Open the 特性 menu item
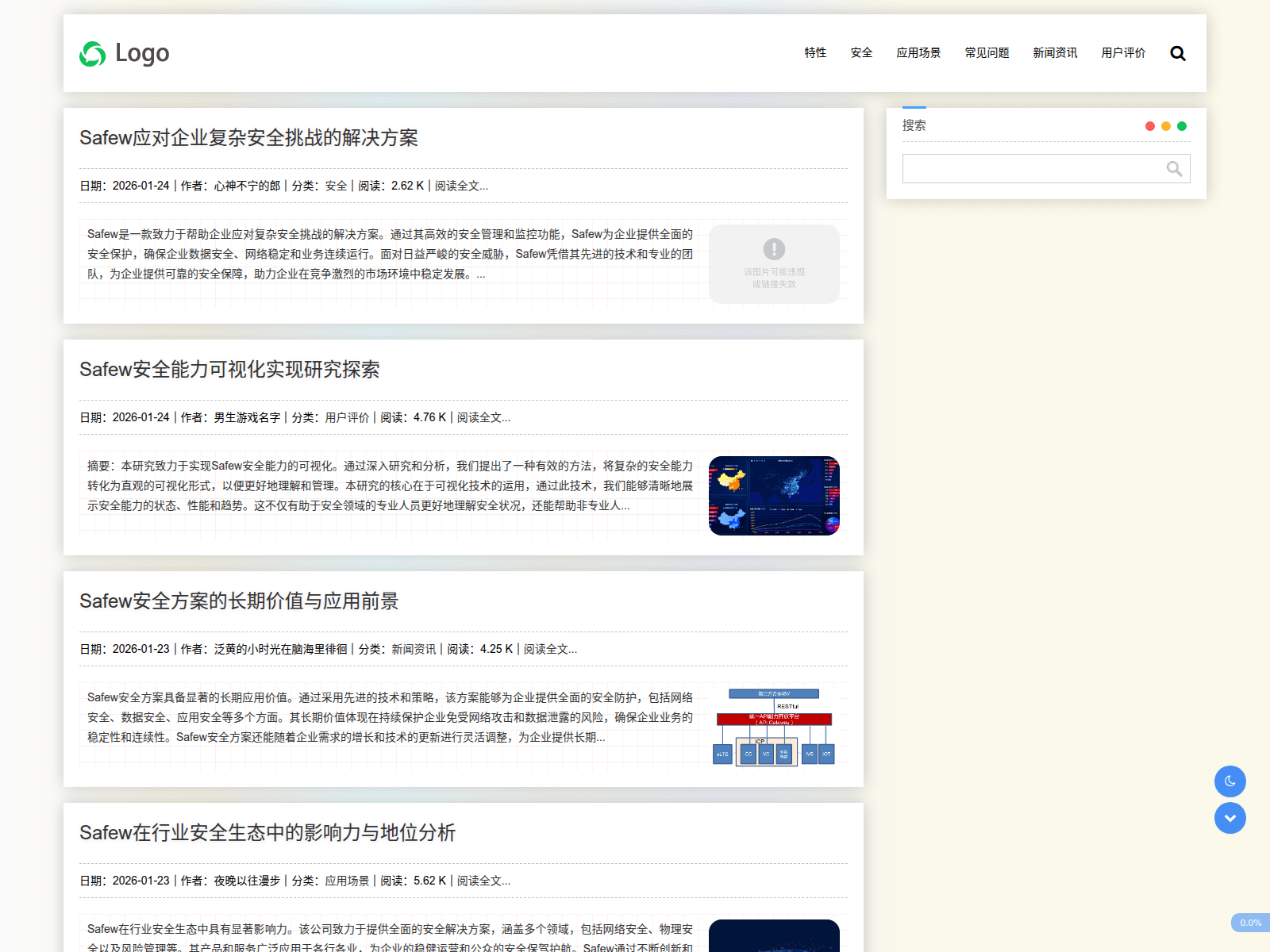This screenshot has width=1270, height=952. [815, 52]
